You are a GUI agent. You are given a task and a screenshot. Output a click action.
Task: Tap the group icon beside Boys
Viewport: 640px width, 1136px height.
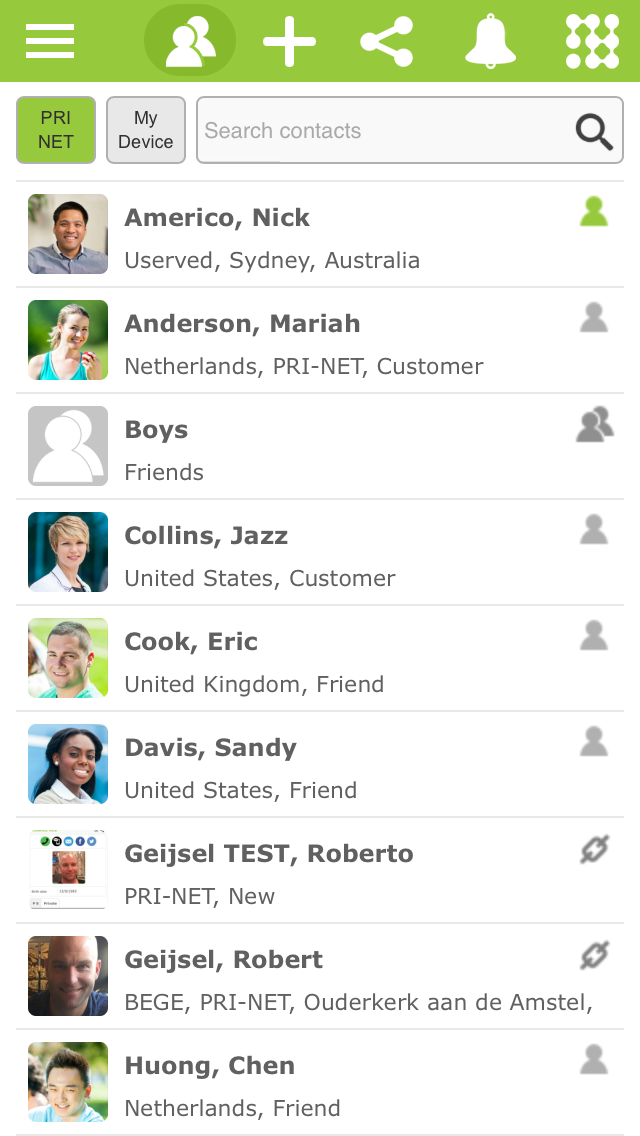(x=594, y=425)
